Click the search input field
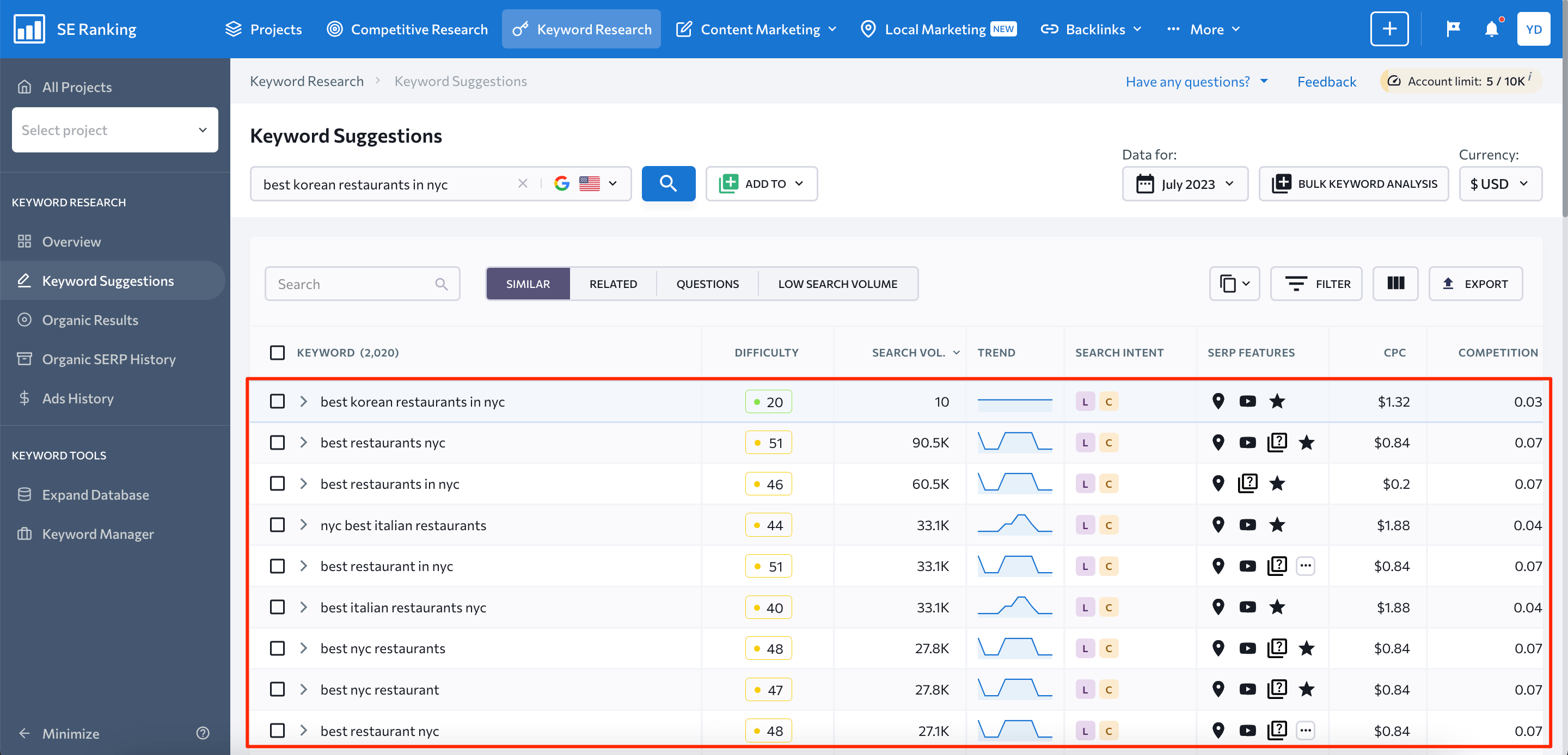The width and height of the screenshot is (1568, 755). 362,284
